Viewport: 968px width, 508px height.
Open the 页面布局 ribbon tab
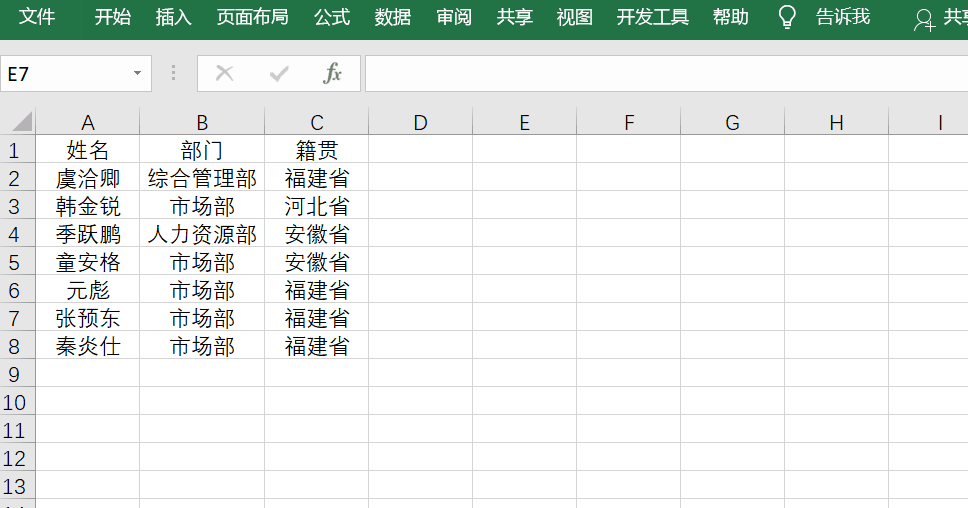click(252, 17)
